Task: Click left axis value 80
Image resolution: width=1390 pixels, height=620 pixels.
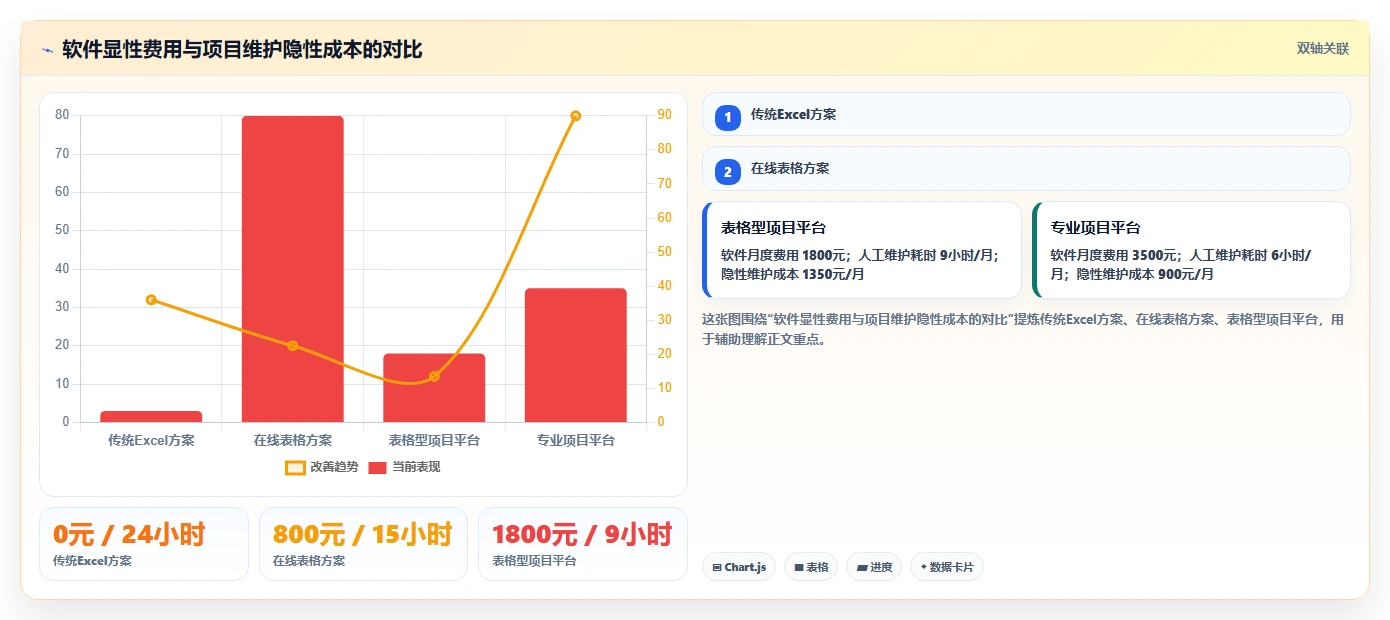Action: (x=62, y=115)
